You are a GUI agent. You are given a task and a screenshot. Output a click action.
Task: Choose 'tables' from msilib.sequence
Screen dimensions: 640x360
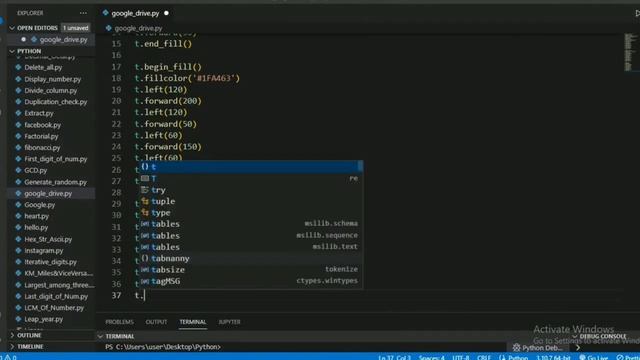click(x=251, y=236)
